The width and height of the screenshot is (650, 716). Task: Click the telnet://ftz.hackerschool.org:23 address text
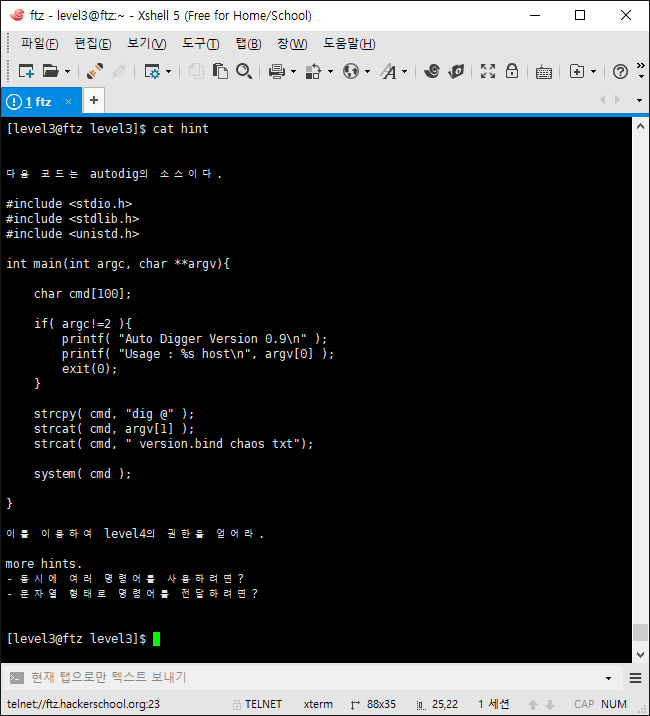(x=83, y=704)
